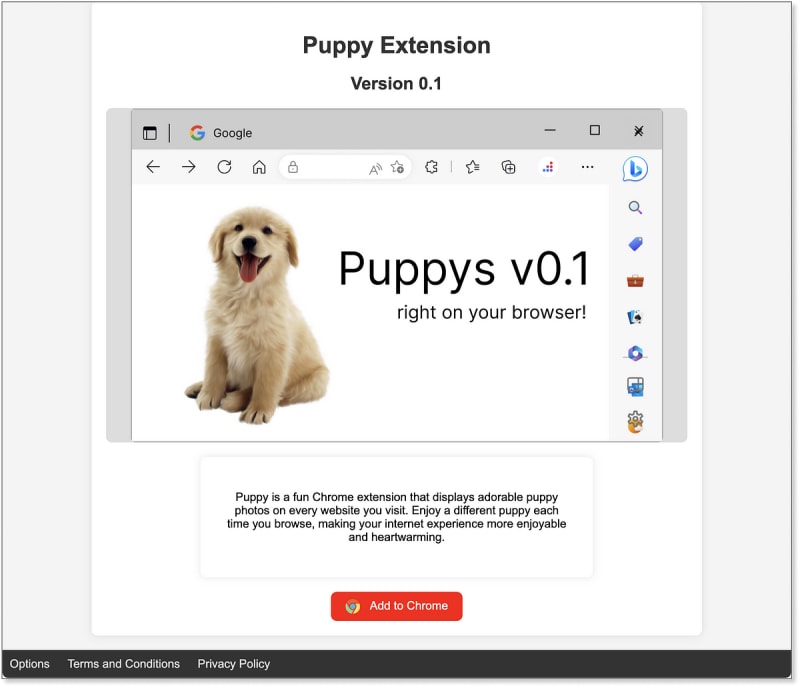Click the browser forward arrow icon
The width and height of the screenshot is (800, 687).
click(188, 167)
